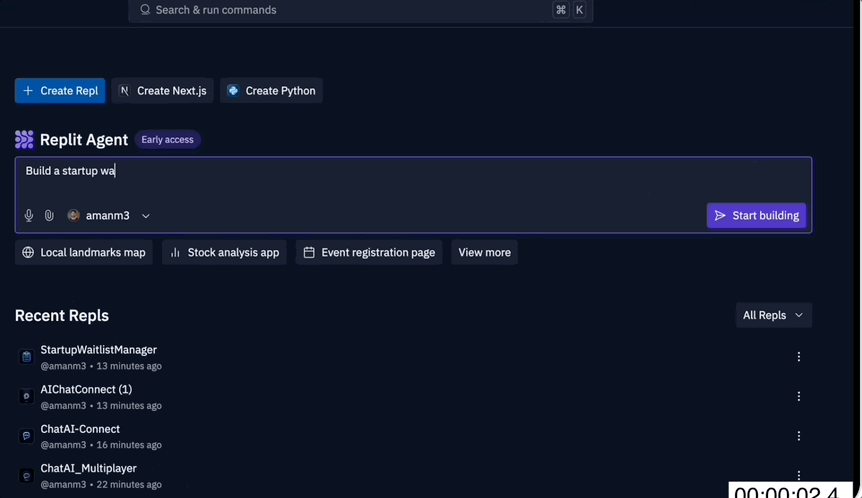Select the Local landmarks map suggestion
862x498 pixels.
pos(84,252)
